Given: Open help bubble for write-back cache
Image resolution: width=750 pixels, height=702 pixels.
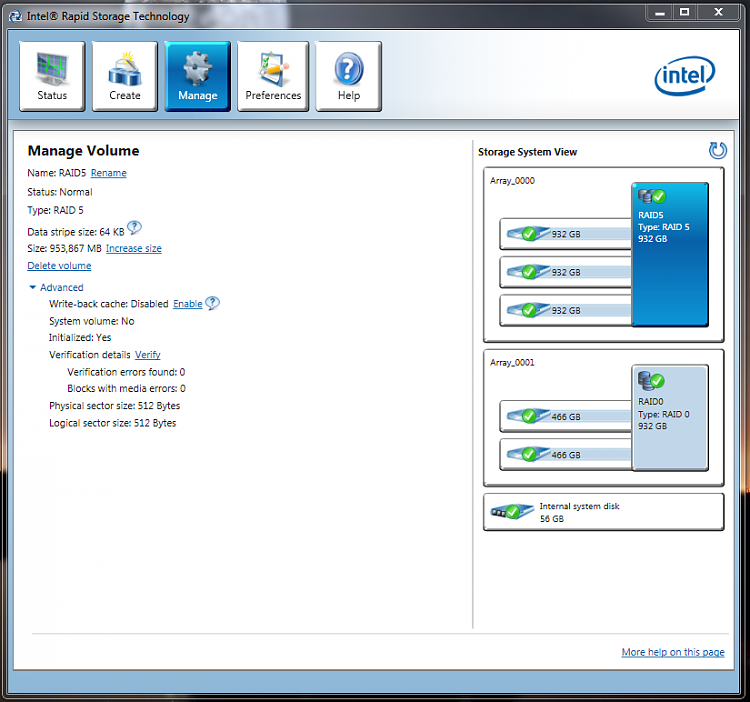Looking at the screenshot, I should pos(212,303).
